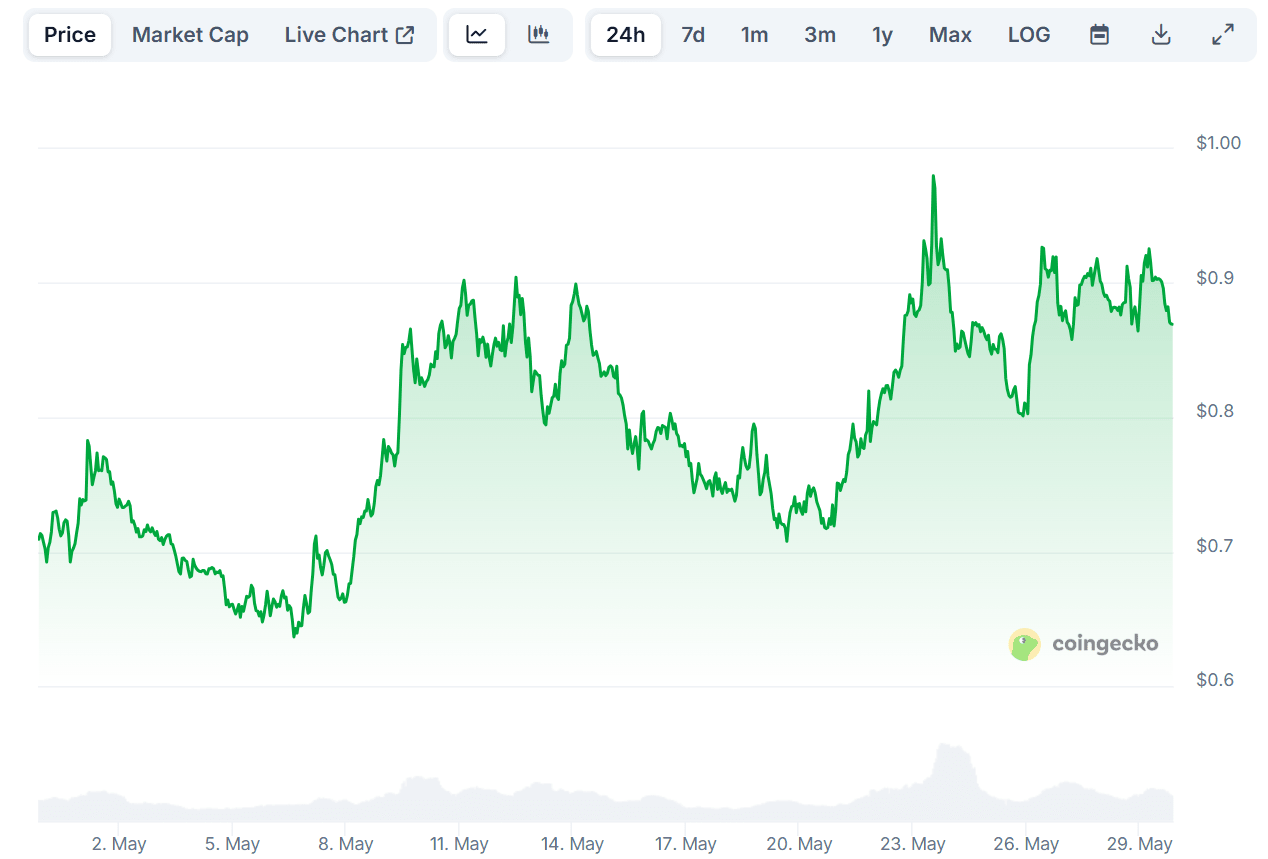This screenshot has height=859, width=1268.
Task: Select the Market Cap tab
Action: pos(190,35)
